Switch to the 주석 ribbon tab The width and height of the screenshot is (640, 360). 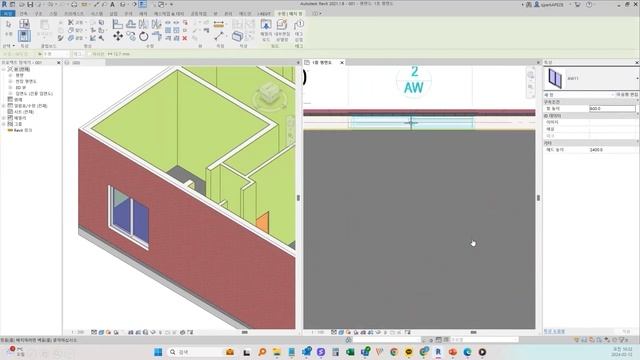tap(128, 13)
